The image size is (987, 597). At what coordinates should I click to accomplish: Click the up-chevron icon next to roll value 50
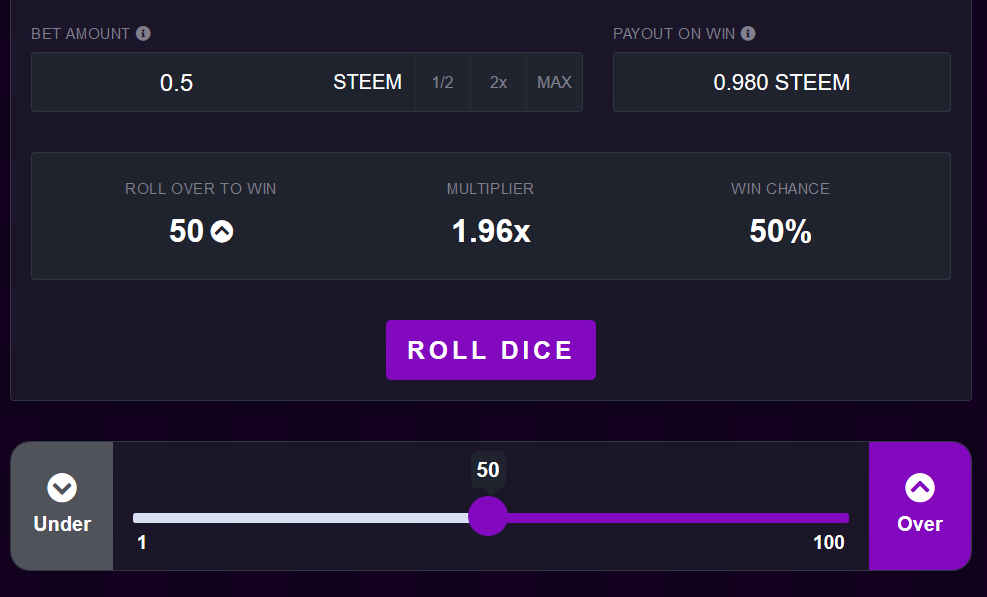[222, 232]
